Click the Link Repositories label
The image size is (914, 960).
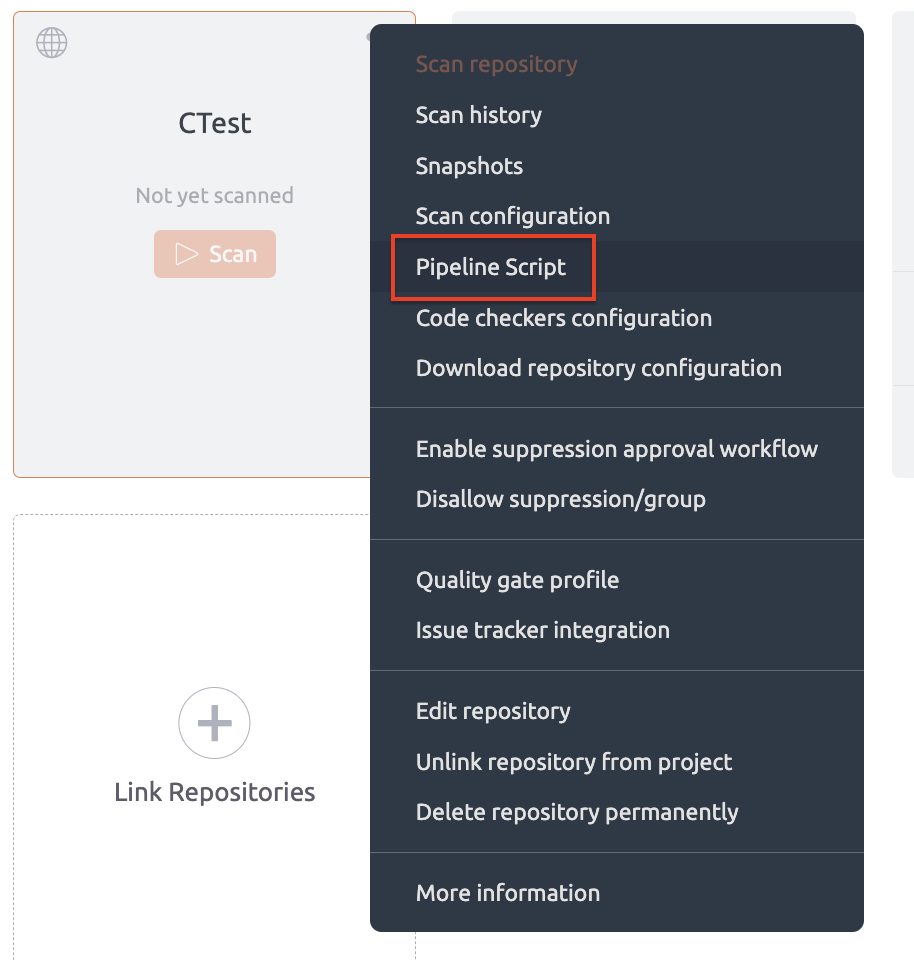point(214,792)
